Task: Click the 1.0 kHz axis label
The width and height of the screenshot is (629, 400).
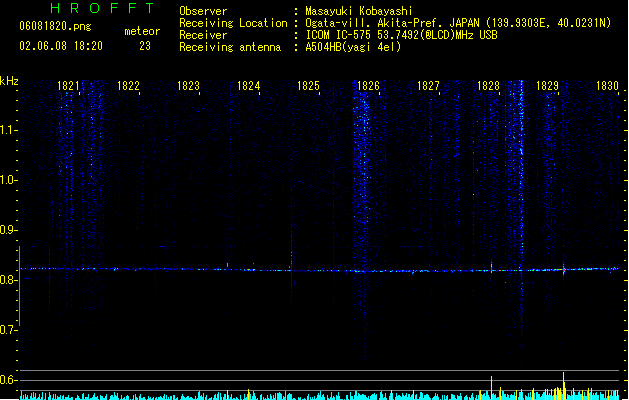Action: pos(8,180)
